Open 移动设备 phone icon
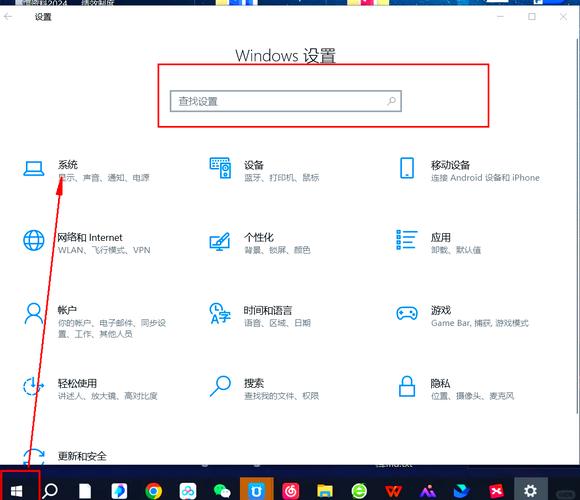Screen dimensions: 580x500 (407, 168)
